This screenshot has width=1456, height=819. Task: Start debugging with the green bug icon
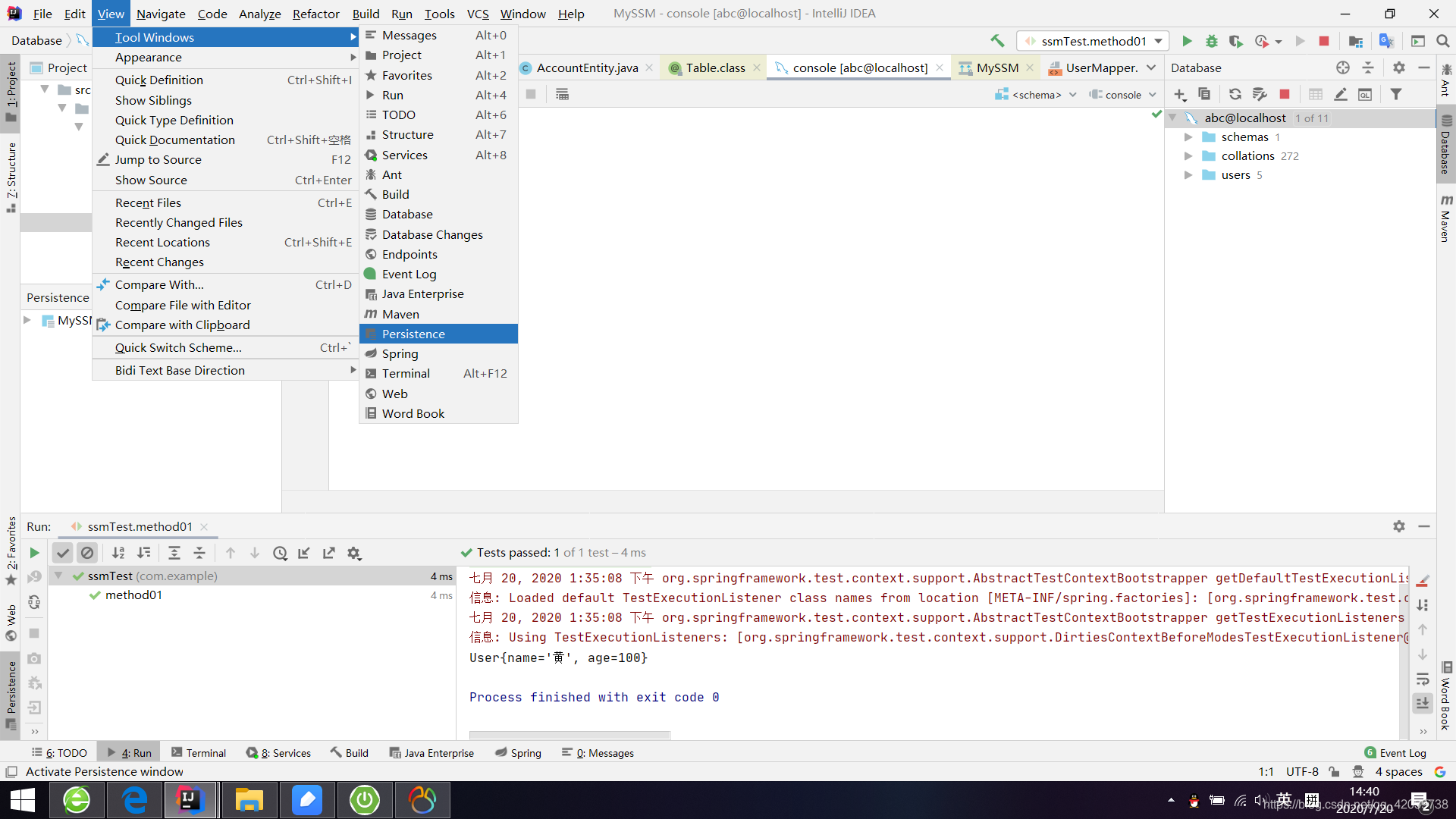pos(1212,41)
